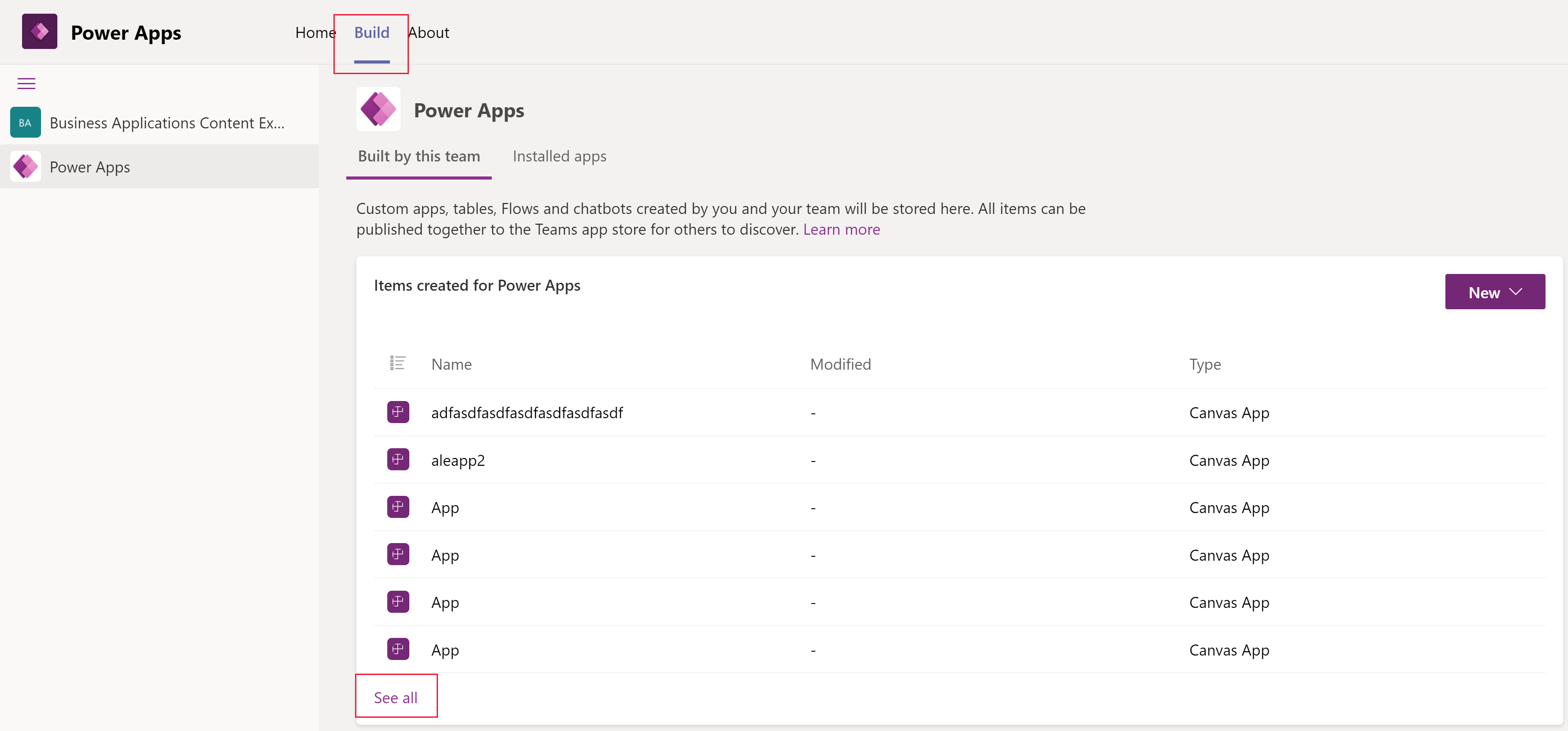The width and height of the screenshot is (1568, 731).
Task: Click the first App Canvas App icon
Action: pos(398,507)
